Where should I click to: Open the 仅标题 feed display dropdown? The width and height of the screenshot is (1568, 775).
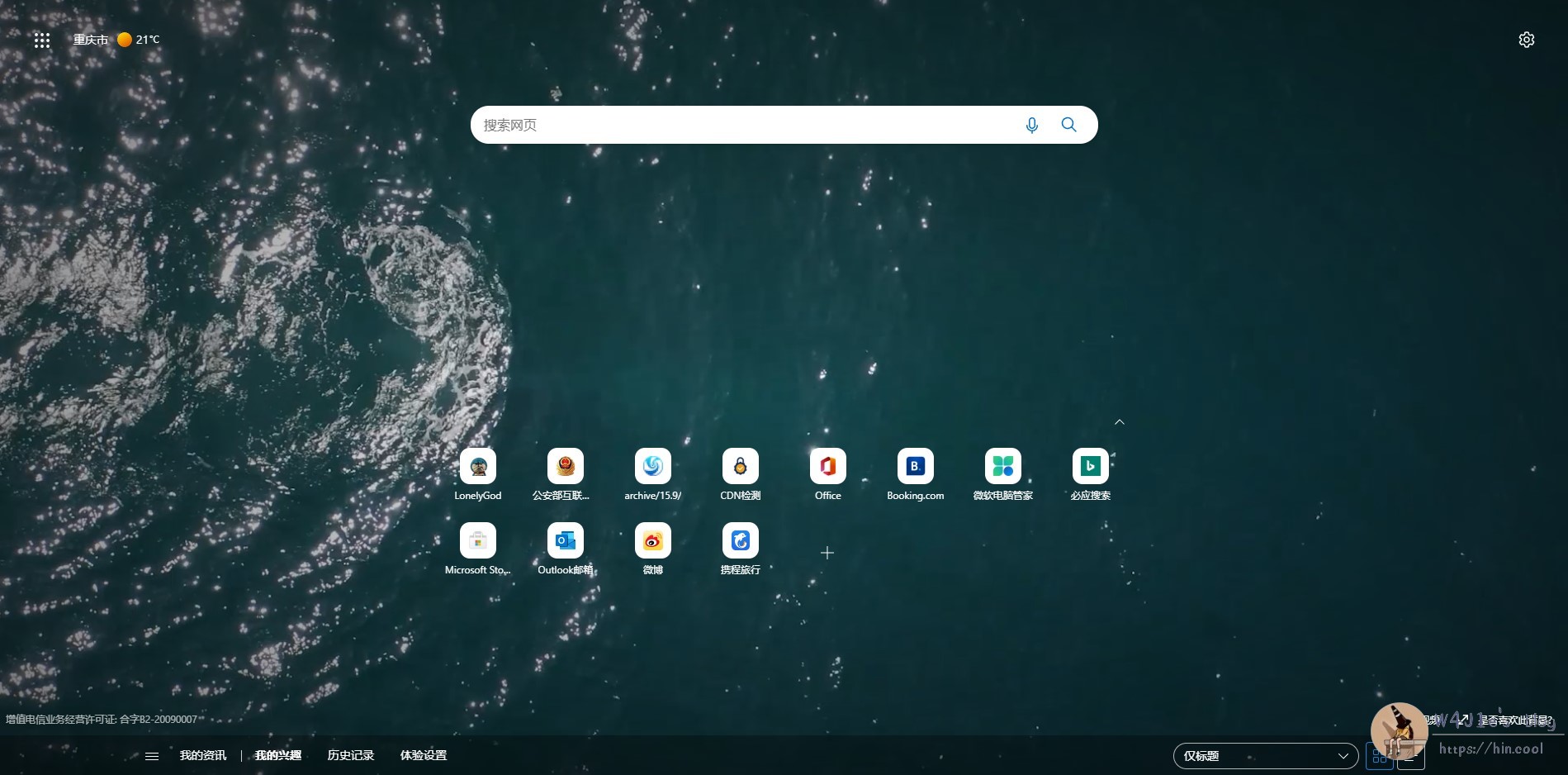click(1264, 755)
